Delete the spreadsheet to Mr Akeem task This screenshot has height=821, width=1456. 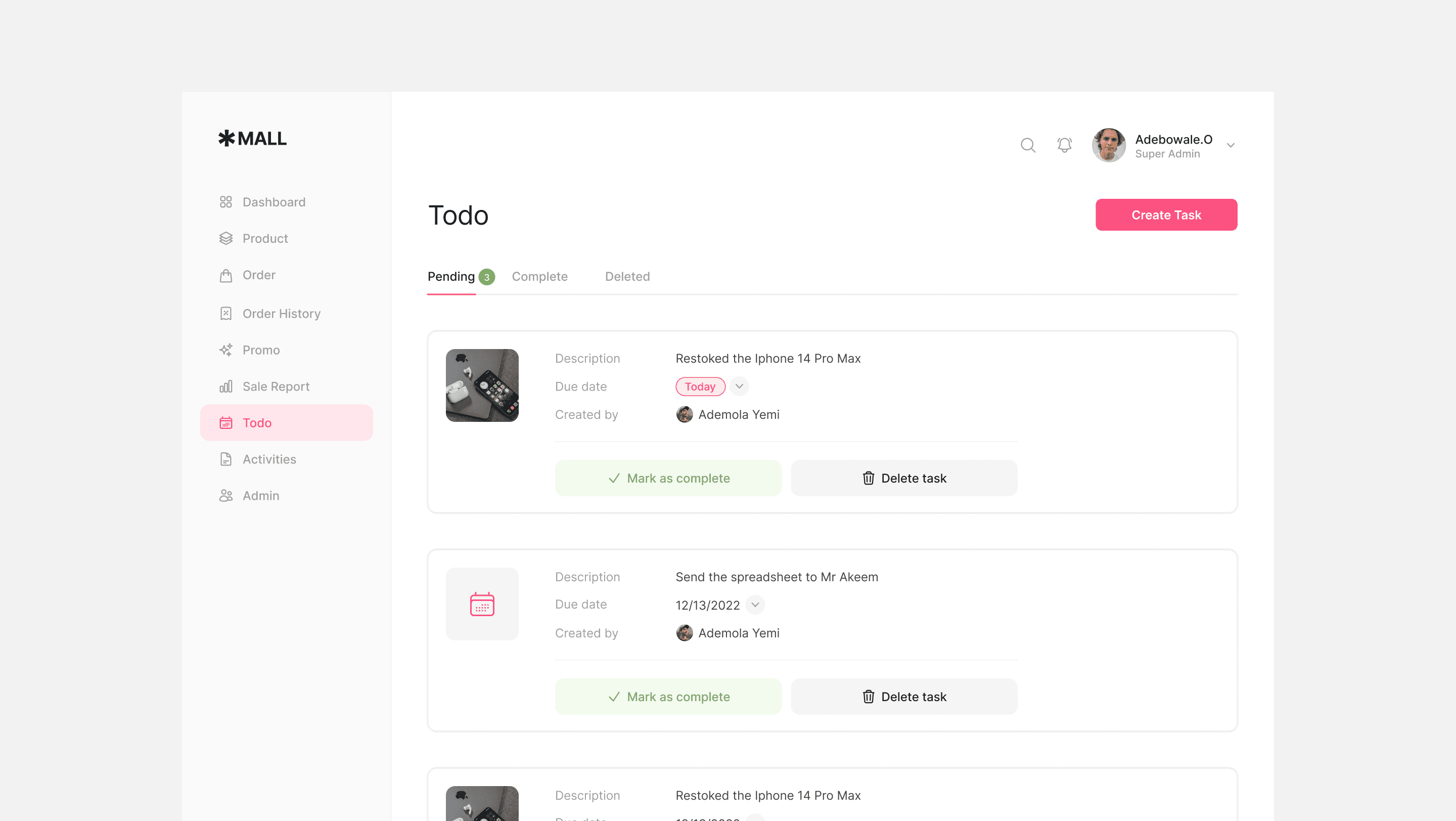pyautogui.click(x=903, y=697)
